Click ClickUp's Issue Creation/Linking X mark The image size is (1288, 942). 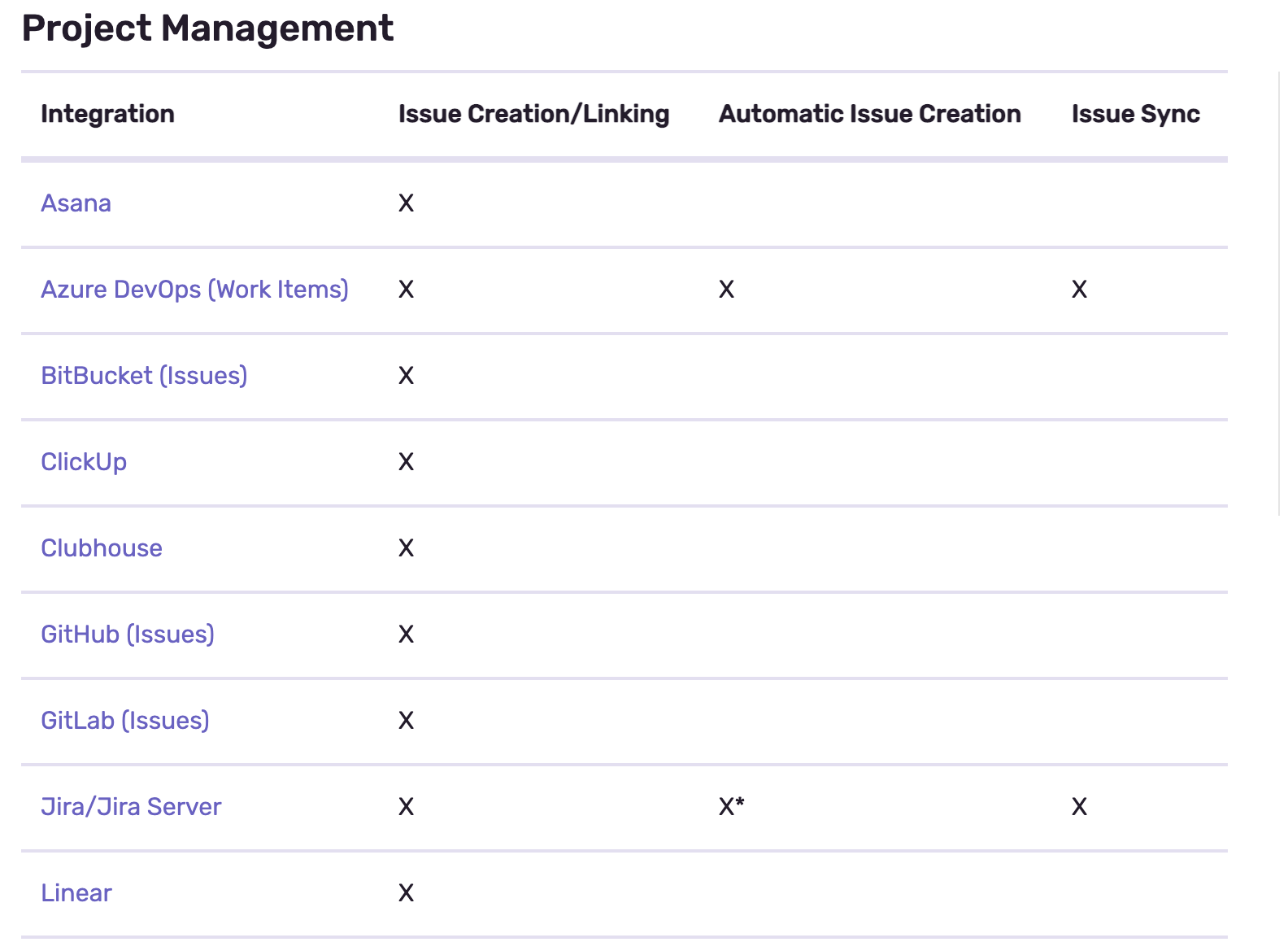[407, 462]
